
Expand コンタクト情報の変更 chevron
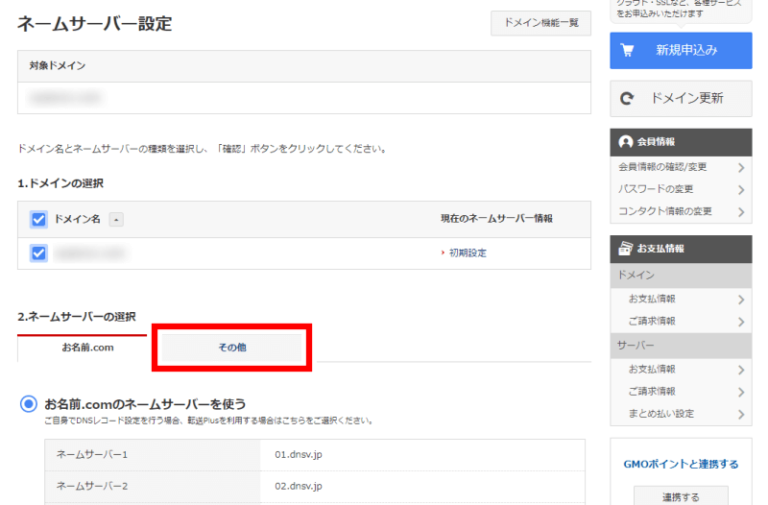pyautogui.click(x=741, y=212)
